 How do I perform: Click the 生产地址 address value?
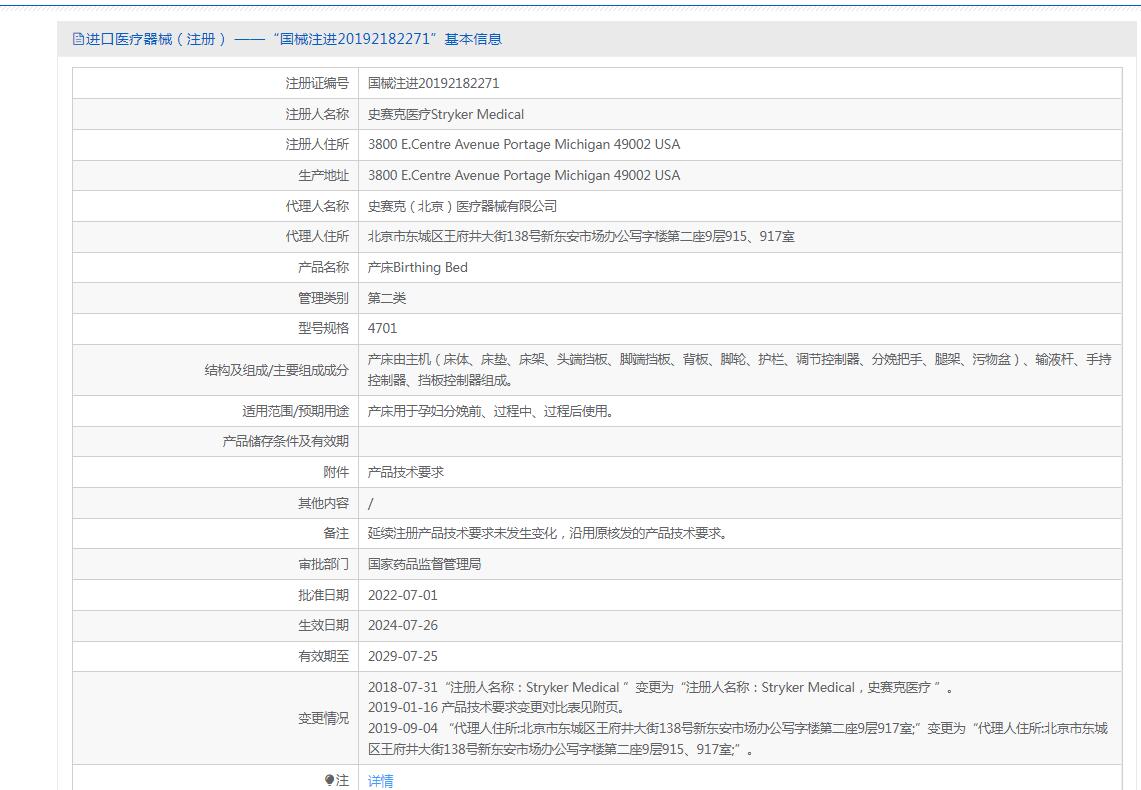(x=523, y=175)
